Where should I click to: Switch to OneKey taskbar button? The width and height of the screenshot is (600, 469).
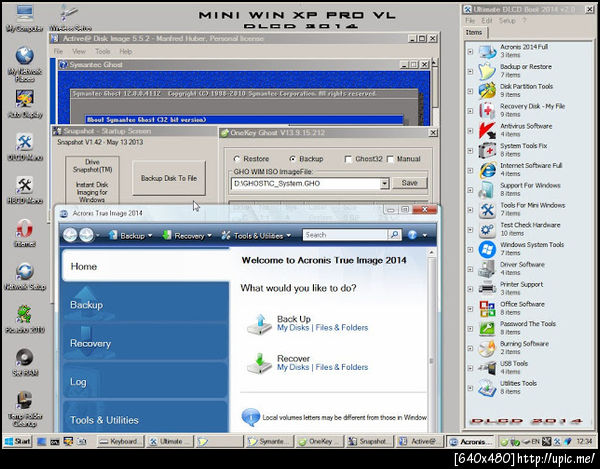click(x=320, y=441)
